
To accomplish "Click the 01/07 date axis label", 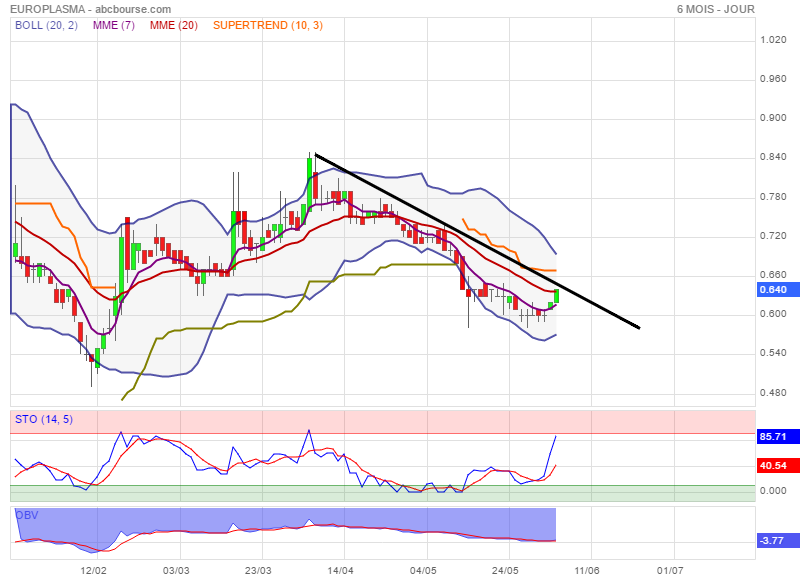I will click(670, 570).
